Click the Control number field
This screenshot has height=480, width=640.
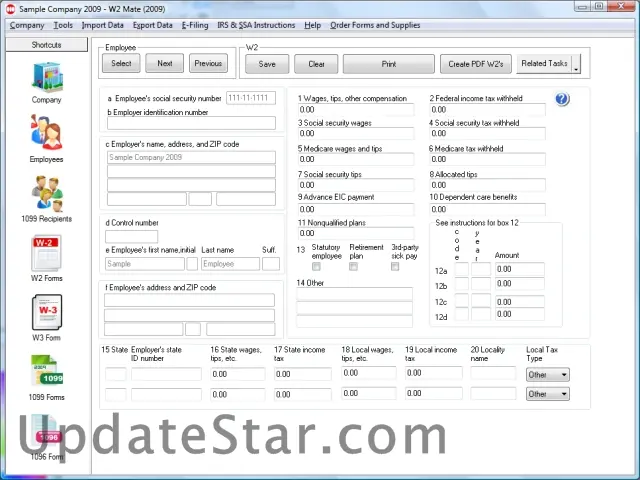(131, 236)
